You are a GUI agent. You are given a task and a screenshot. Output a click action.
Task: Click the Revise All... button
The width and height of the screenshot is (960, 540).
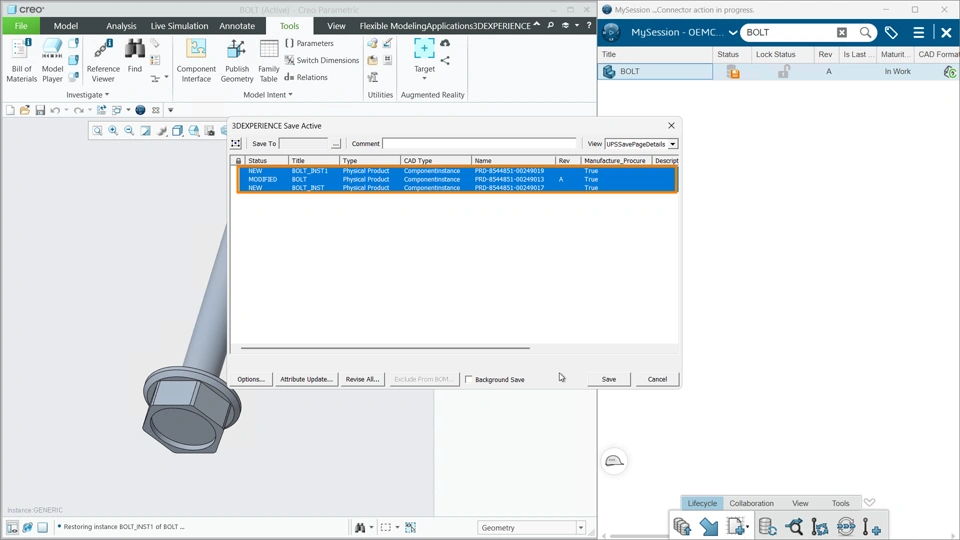point(362,379)
